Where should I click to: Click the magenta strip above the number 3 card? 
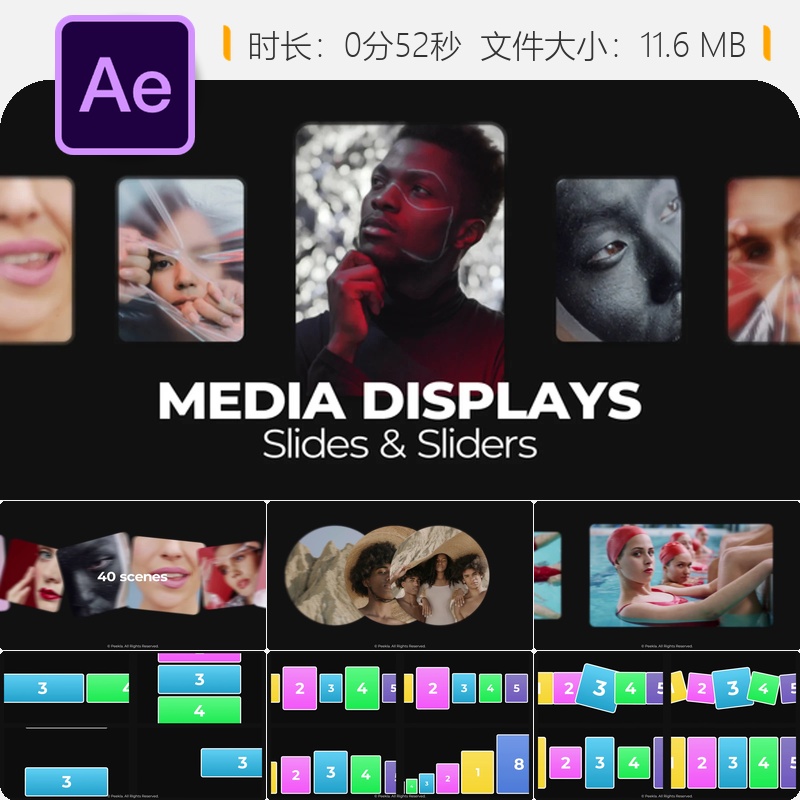[x=199, y=655]
